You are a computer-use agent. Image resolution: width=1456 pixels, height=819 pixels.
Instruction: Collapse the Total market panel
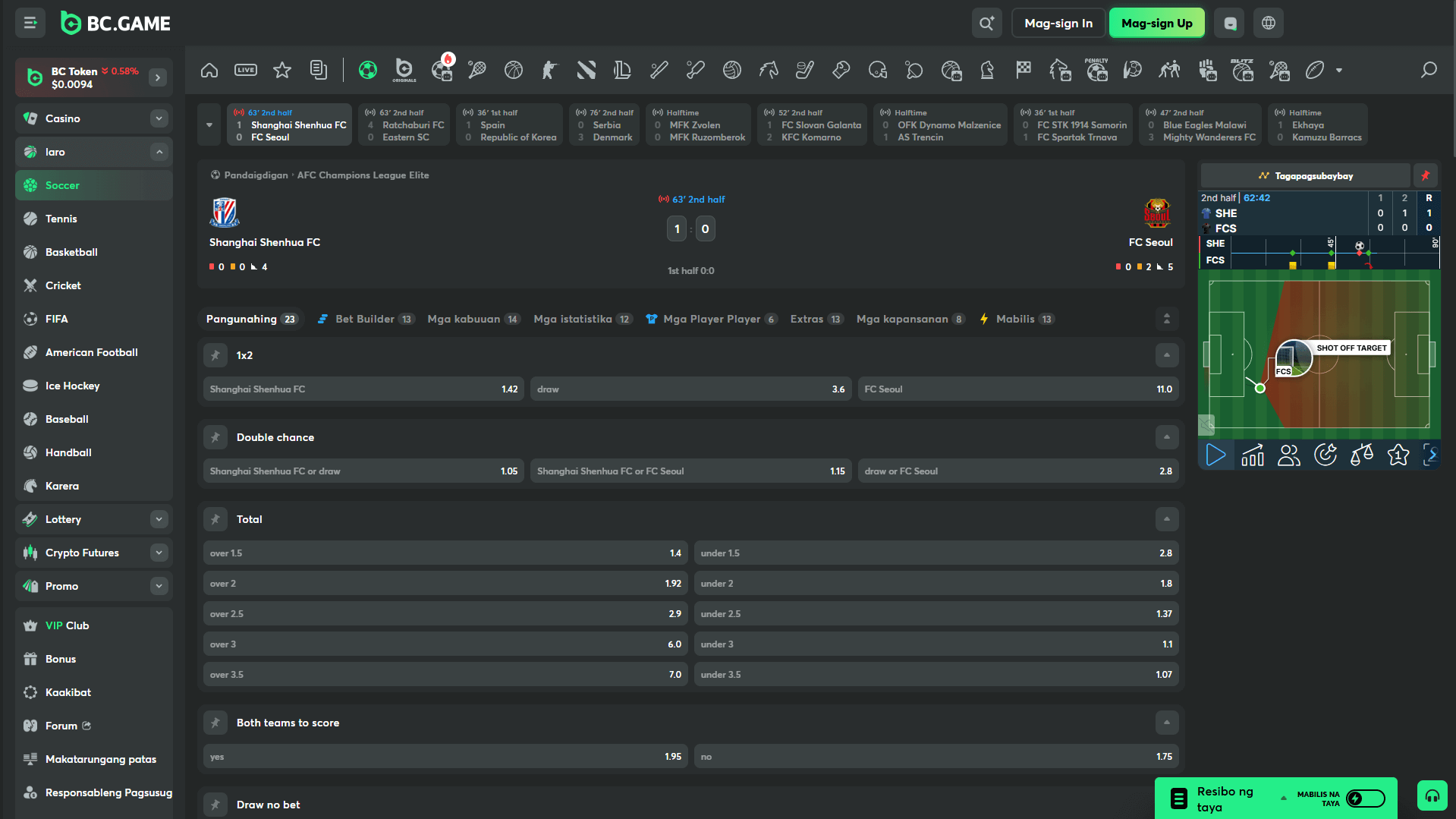[1167, 519]
